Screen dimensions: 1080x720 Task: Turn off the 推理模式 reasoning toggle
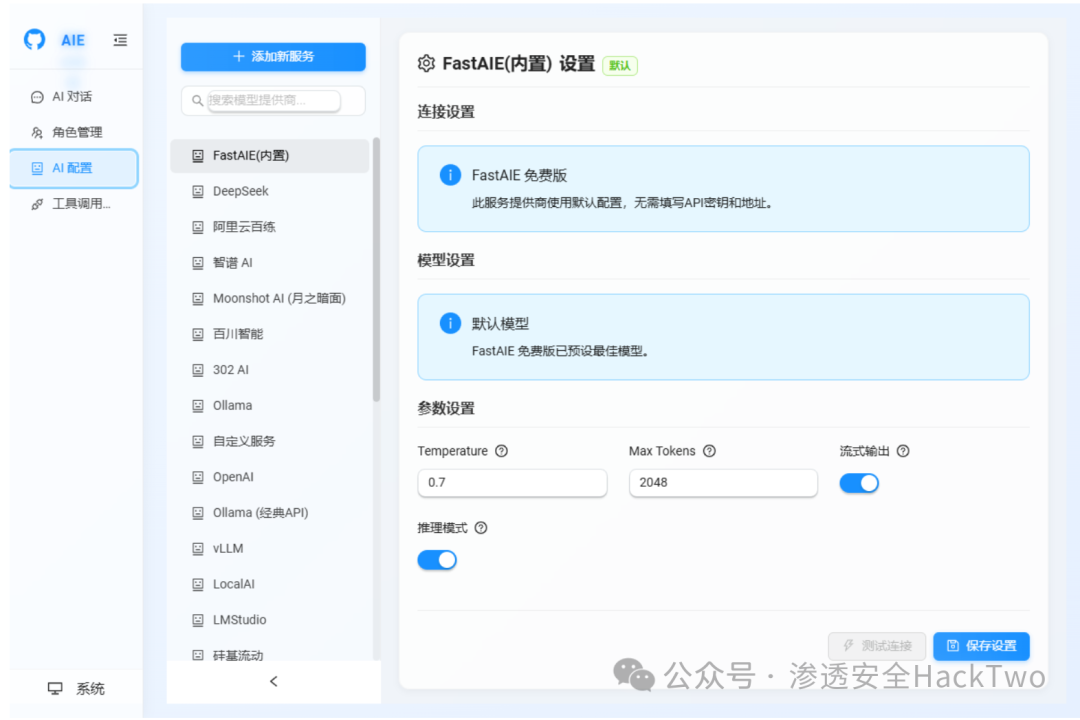point(437,559)
